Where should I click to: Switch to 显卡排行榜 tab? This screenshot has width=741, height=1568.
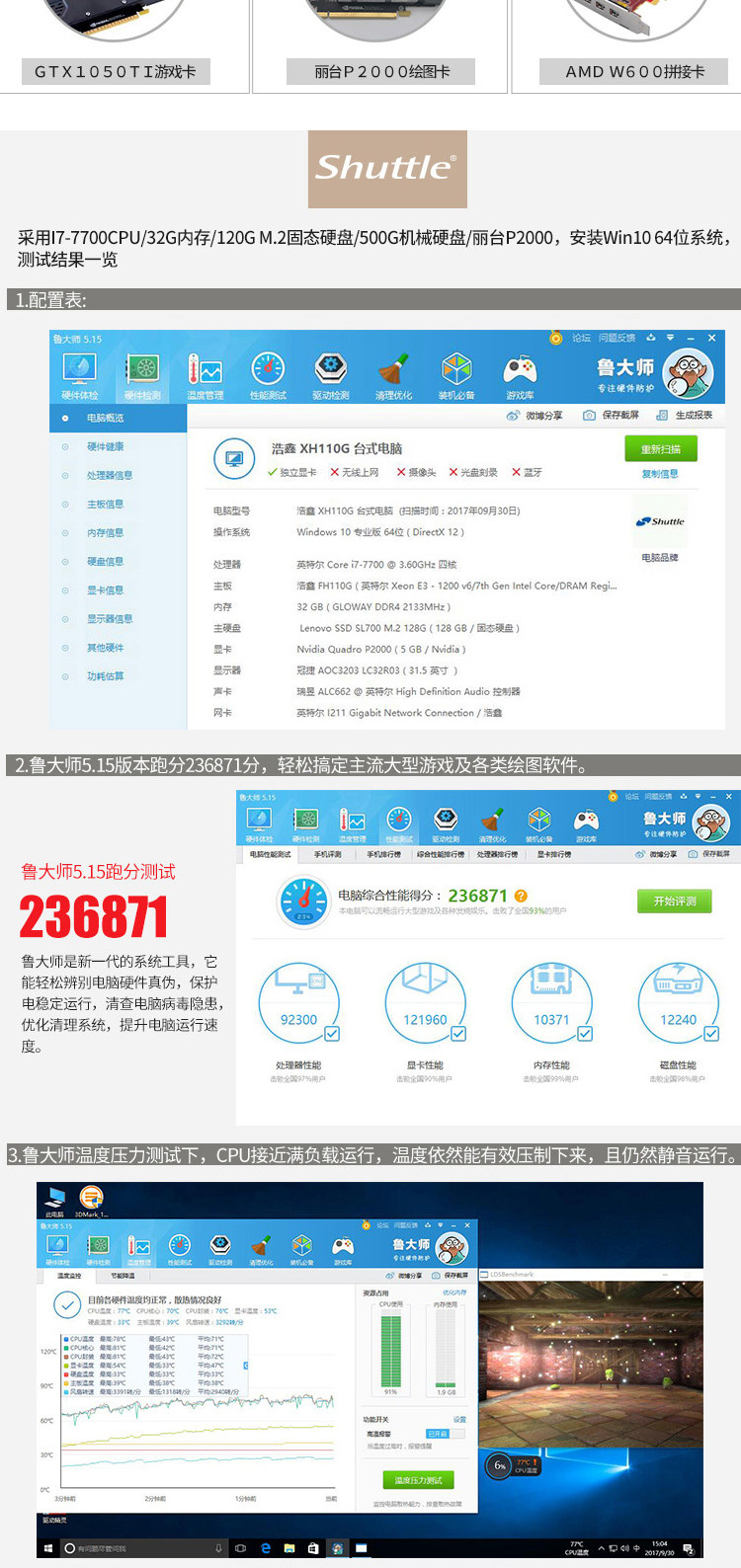[553, 854]
